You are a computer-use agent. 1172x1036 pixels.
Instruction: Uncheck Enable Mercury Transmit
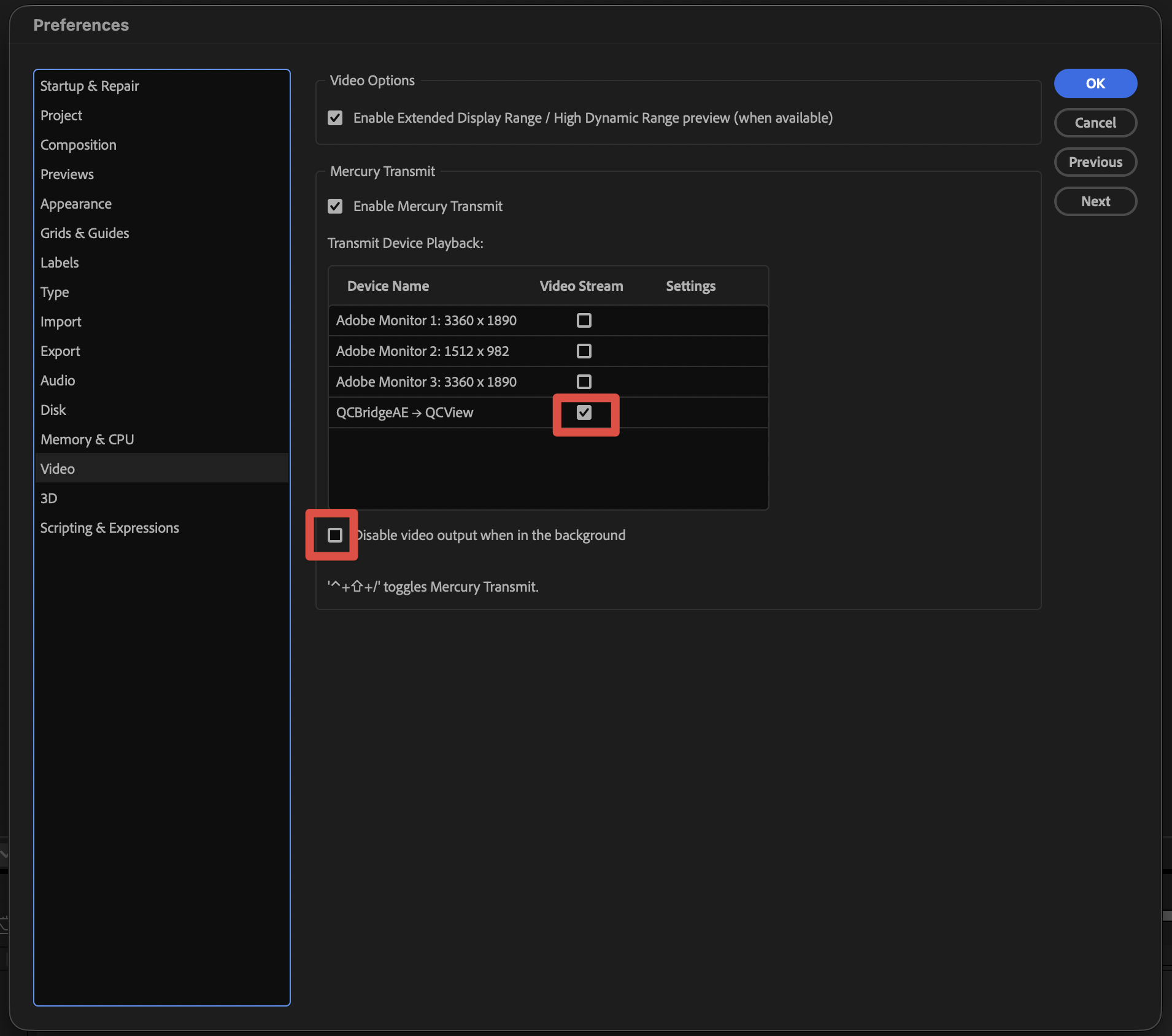(335, 206)
